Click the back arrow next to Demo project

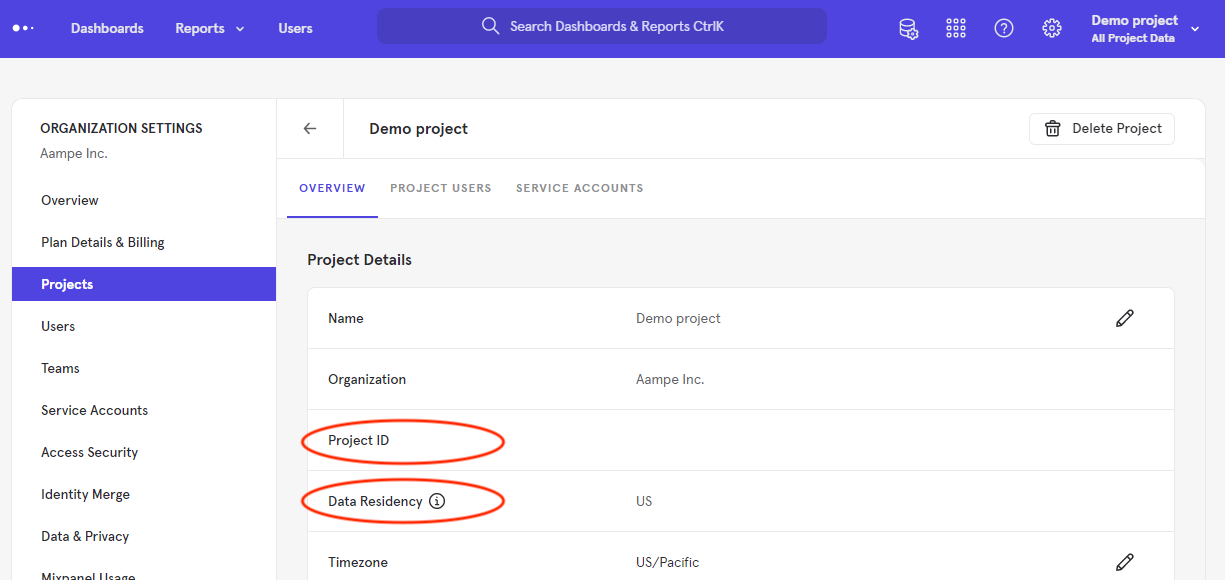coord(309,128)
